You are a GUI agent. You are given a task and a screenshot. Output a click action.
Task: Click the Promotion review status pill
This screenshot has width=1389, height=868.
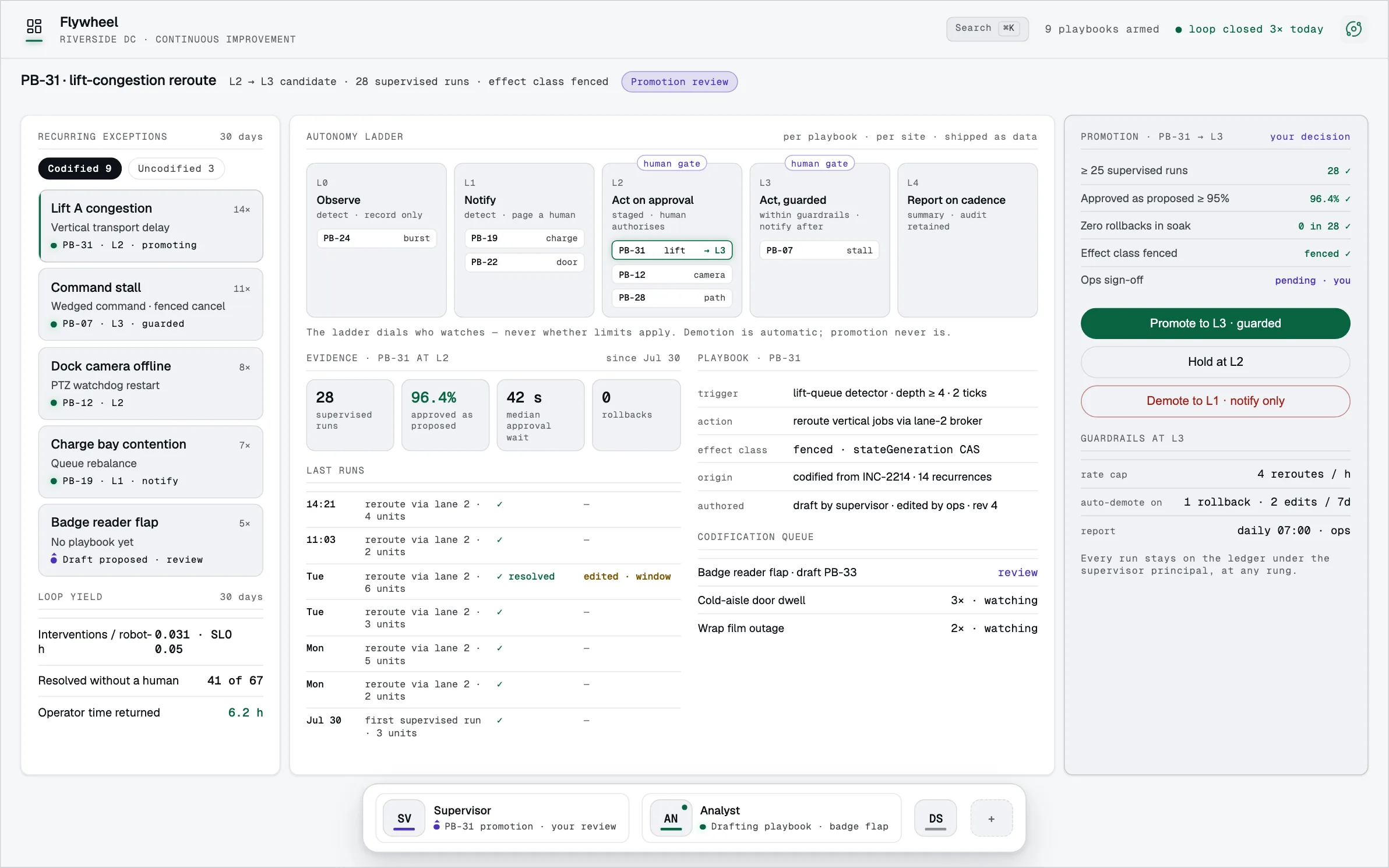coord(679,82)
